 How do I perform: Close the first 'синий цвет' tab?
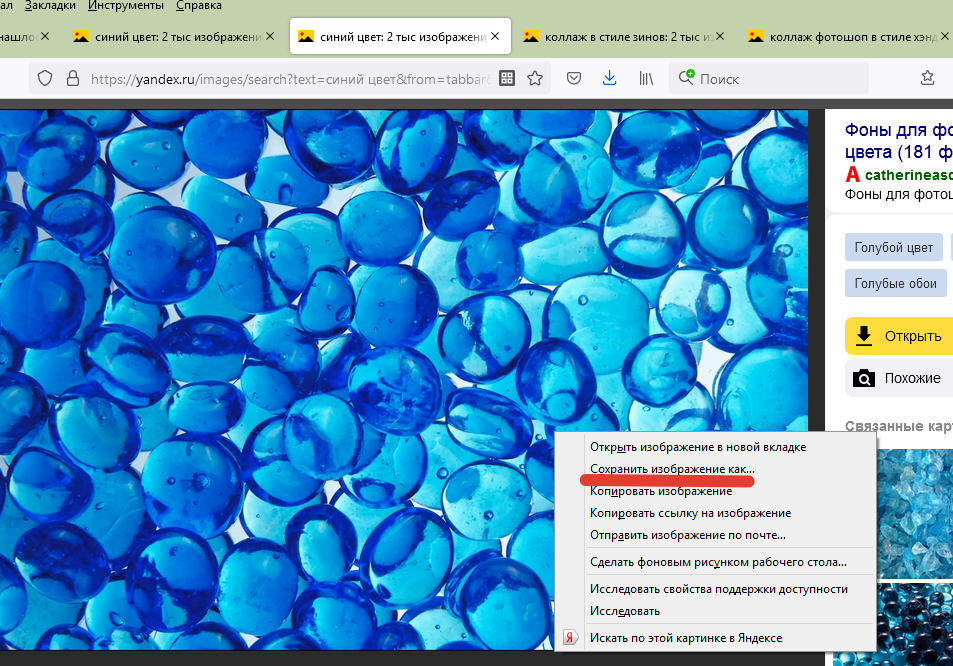(x=270, y=36)
